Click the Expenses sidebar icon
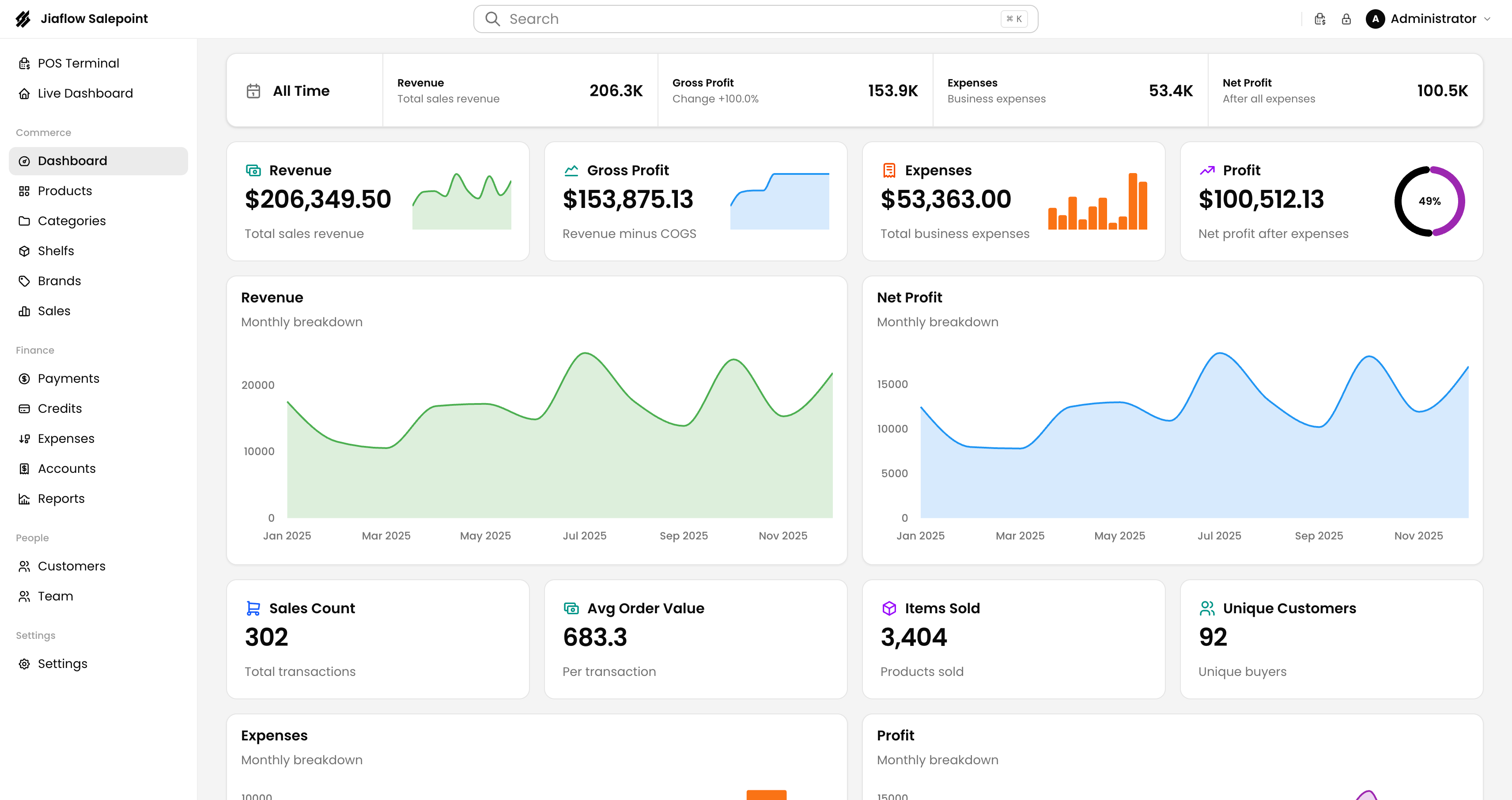Image resolution: width=1512 pixels, height=800 pixels. coord(24,438)
